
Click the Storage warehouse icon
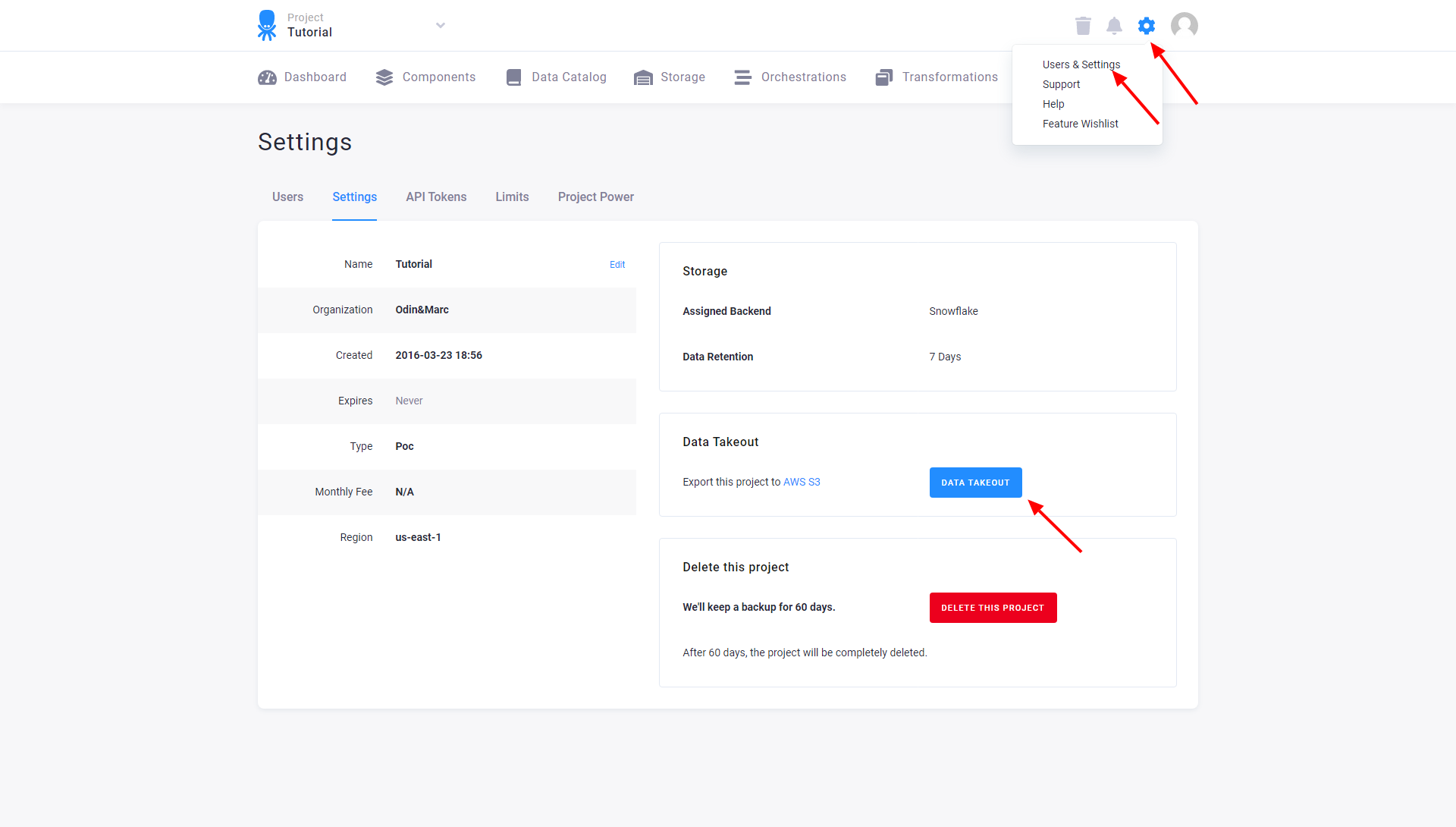click(x=643, y=77)
